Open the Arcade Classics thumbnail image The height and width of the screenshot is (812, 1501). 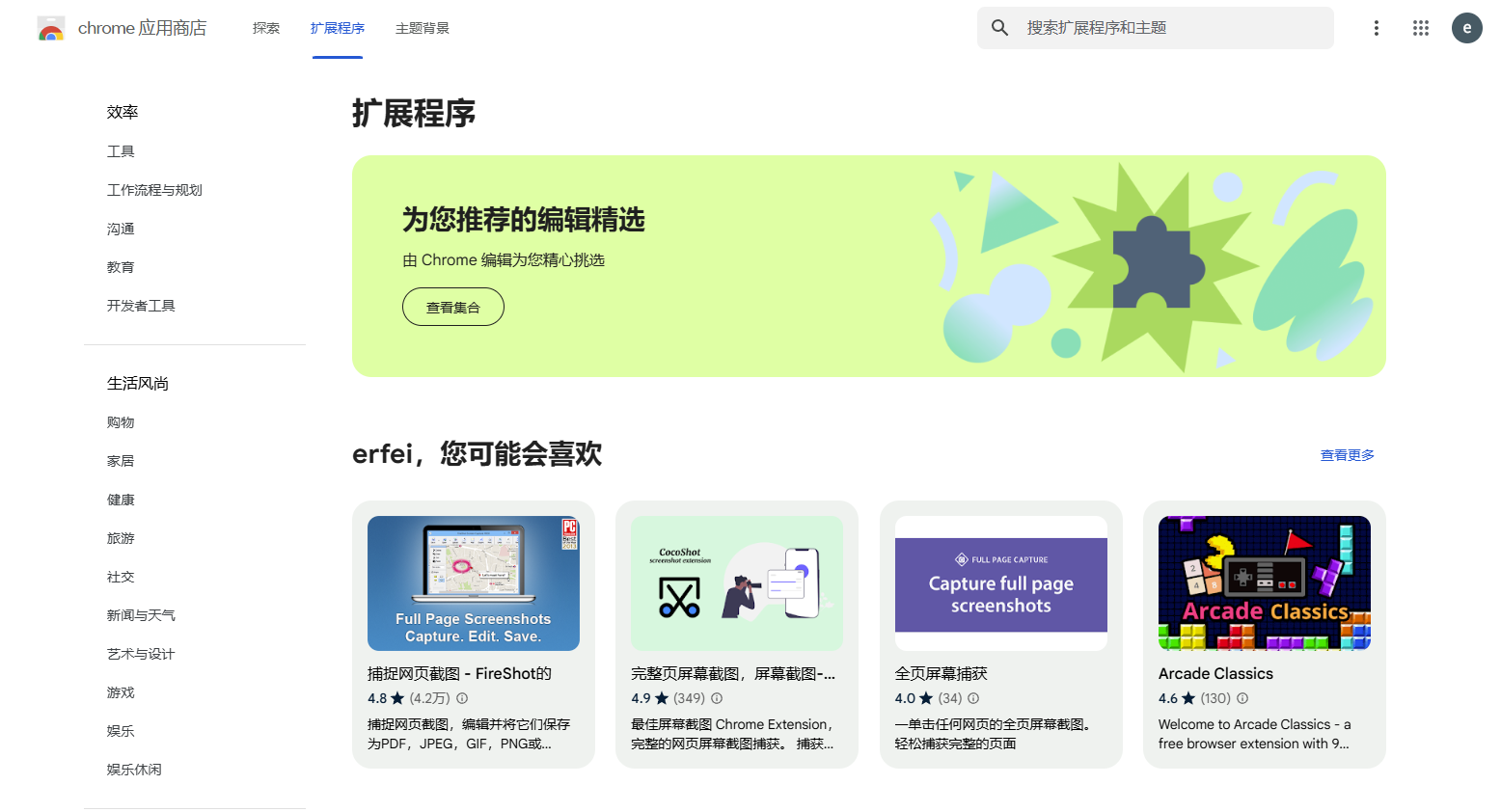click(x=1265, y=583)
